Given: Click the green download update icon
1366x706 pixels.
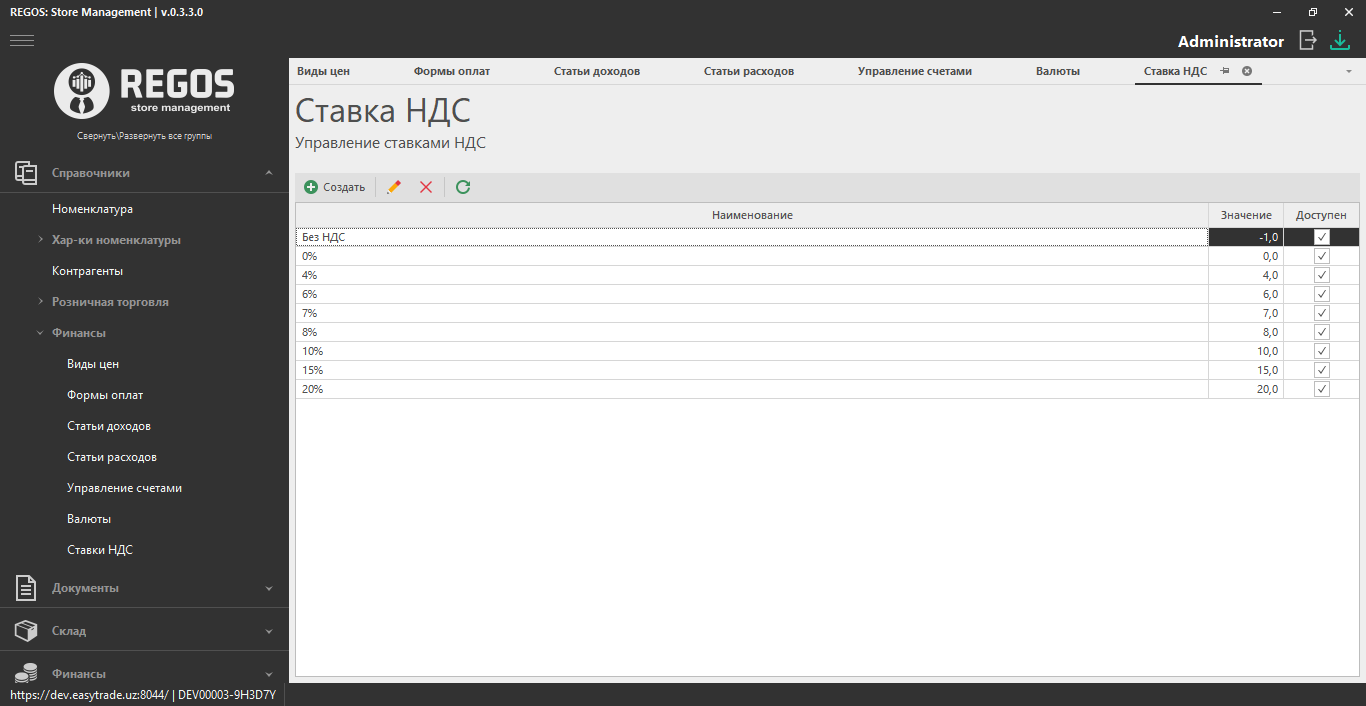Looking at the screenshot, I should pyautogui.click(x=1339, y=40).
